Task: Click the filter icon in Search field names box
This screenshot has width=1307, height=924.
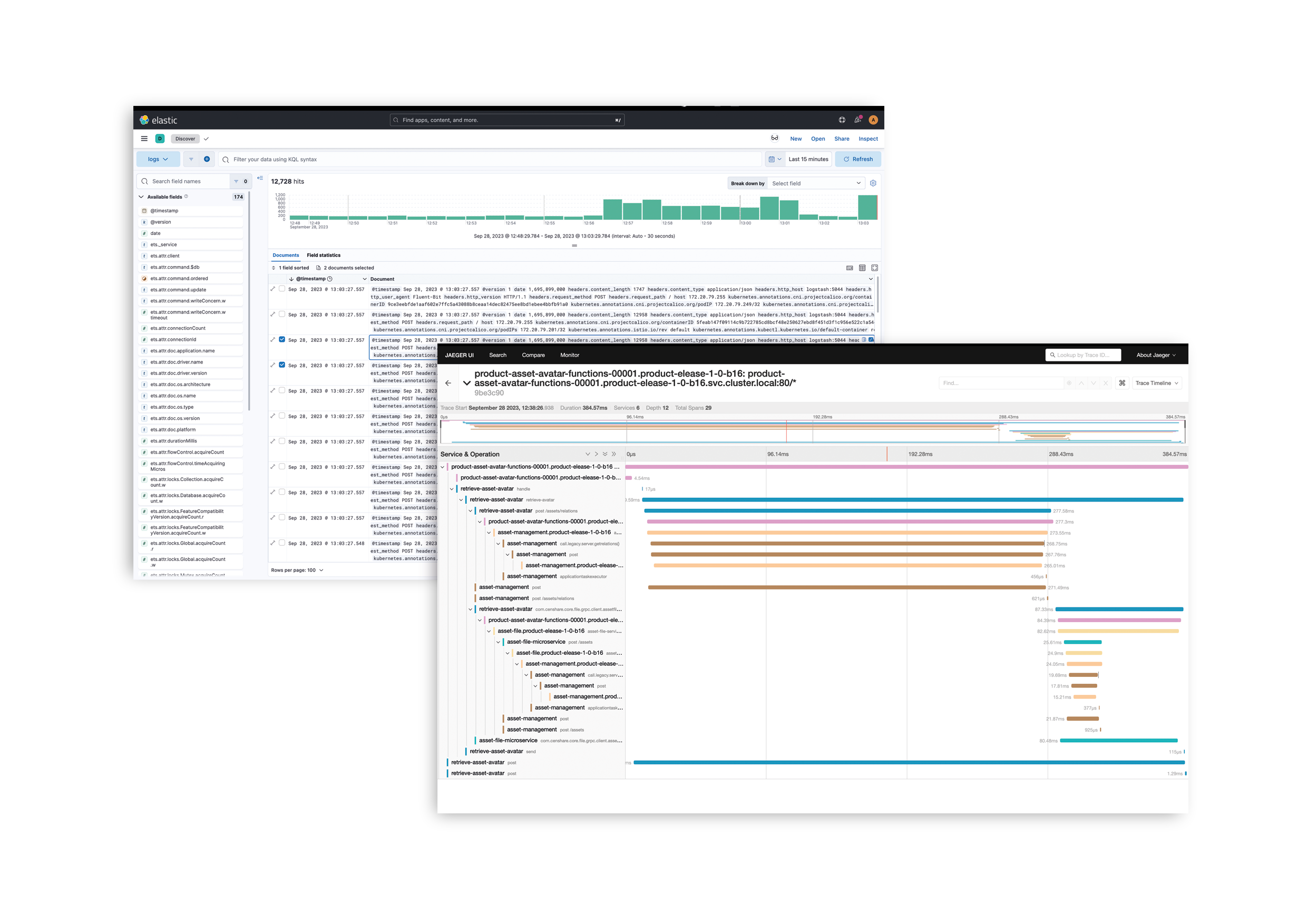Action: coord(237,181)
